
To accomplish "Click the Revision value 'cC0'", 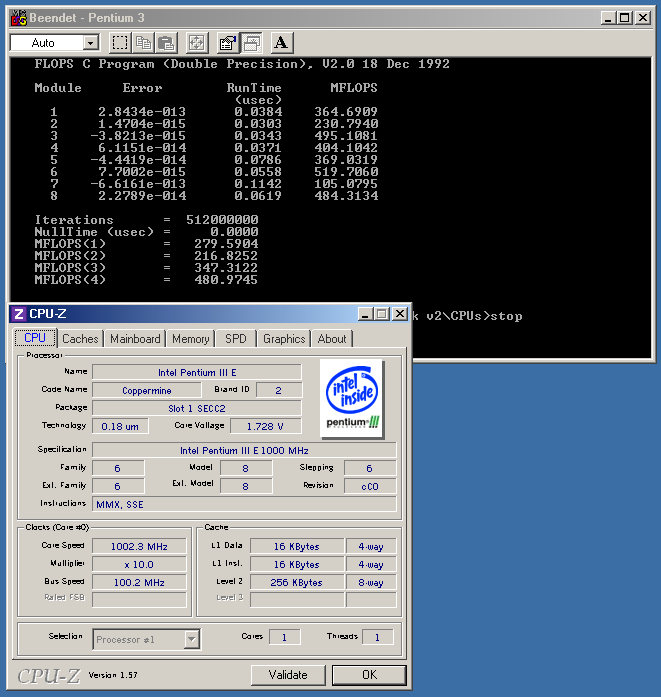I will pos(370,486).
